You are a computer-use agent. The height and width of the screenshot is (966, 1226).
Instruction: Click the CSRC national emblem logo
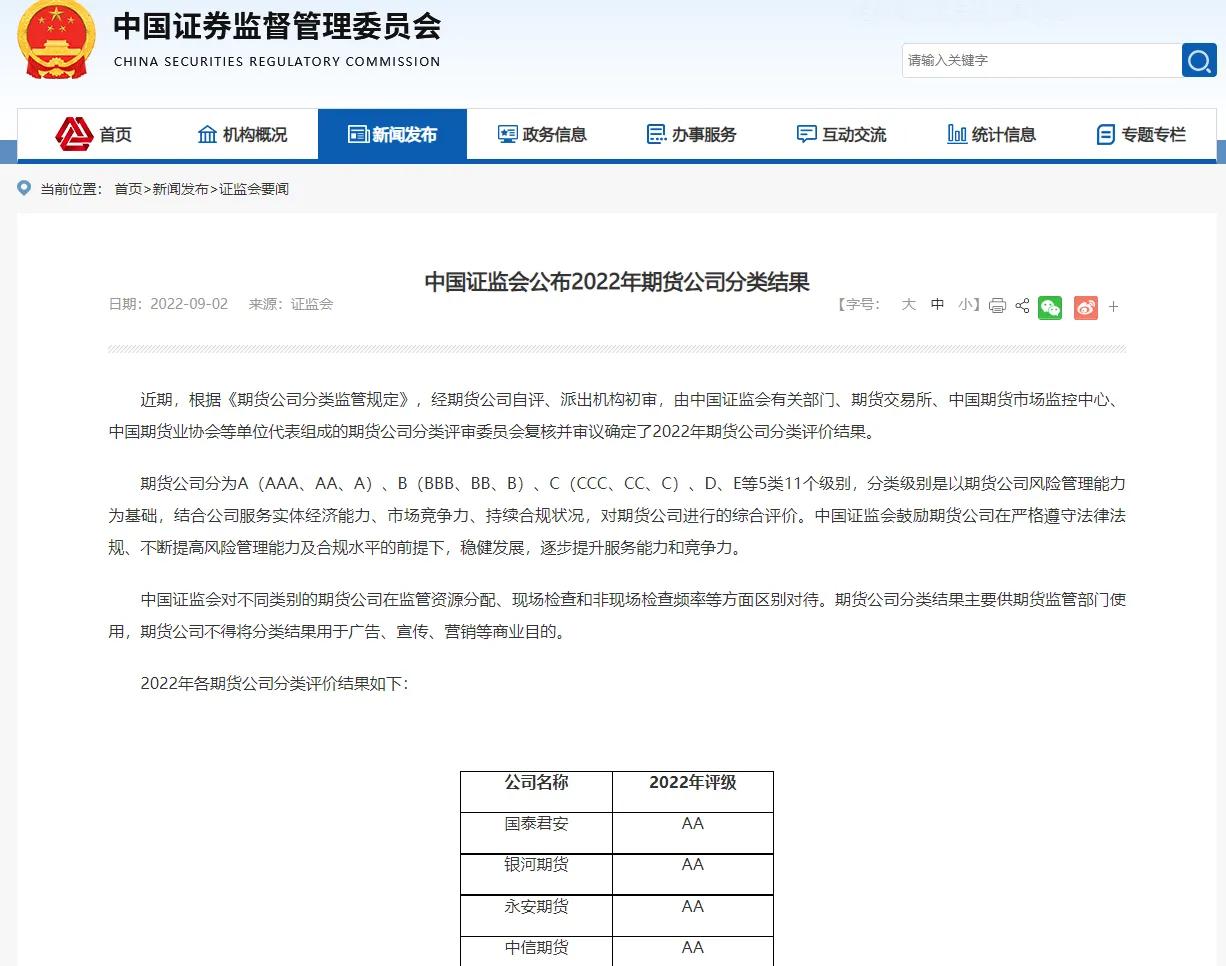(x=55, y=40)
